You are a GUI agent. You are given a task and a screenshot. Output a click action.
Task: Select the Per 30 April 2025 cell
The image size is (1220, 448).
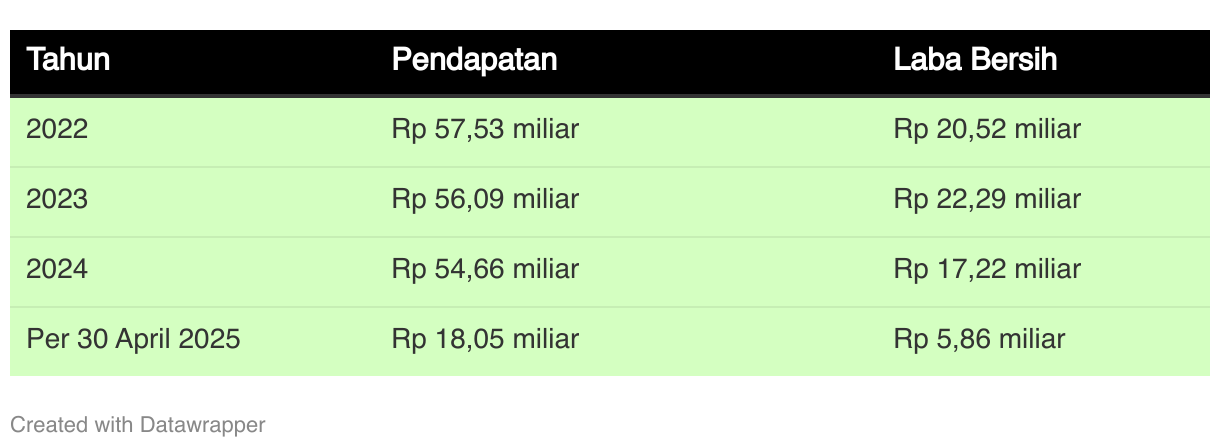coord(134,339)
